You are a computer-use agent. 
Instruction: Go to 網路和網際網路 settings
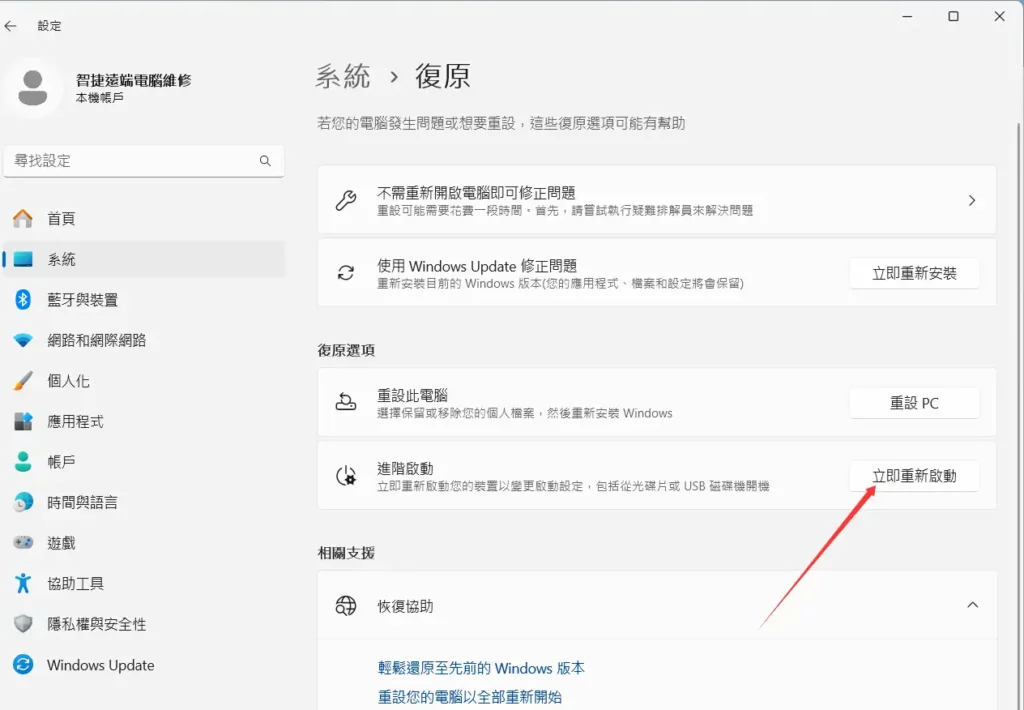point(144,340)
